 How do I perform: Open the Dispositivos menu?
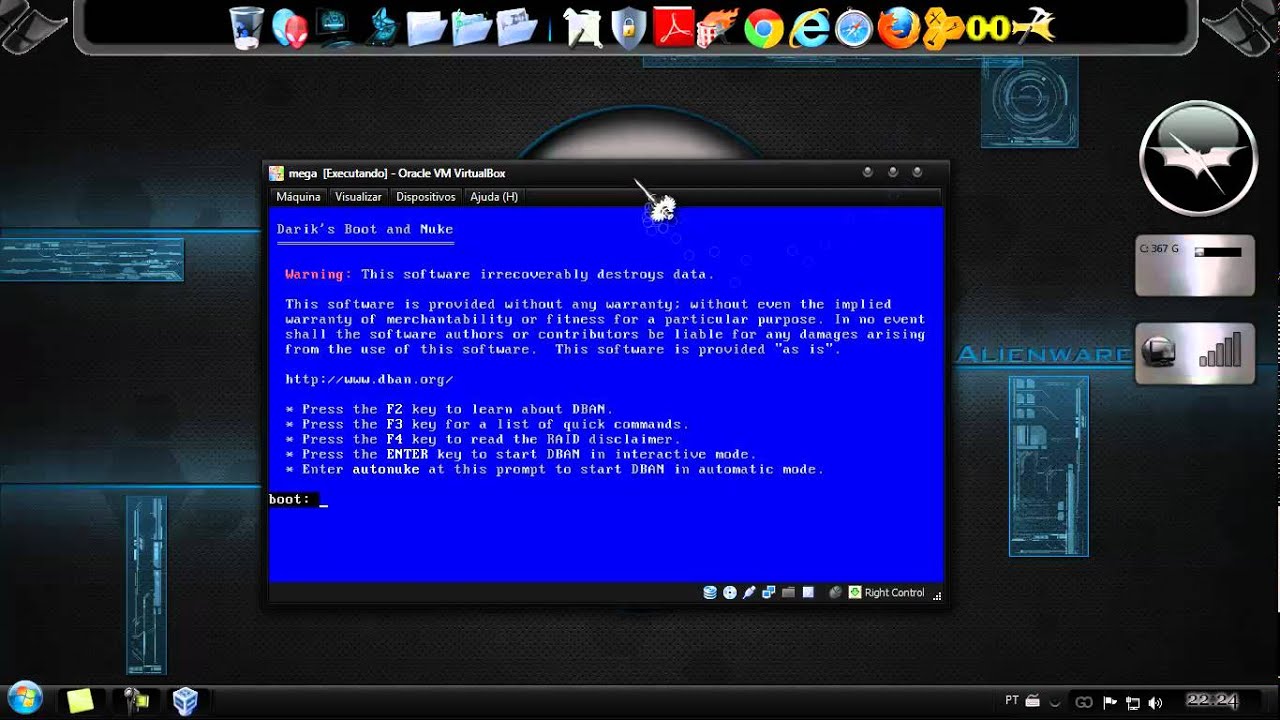click(x=426, y=197)
